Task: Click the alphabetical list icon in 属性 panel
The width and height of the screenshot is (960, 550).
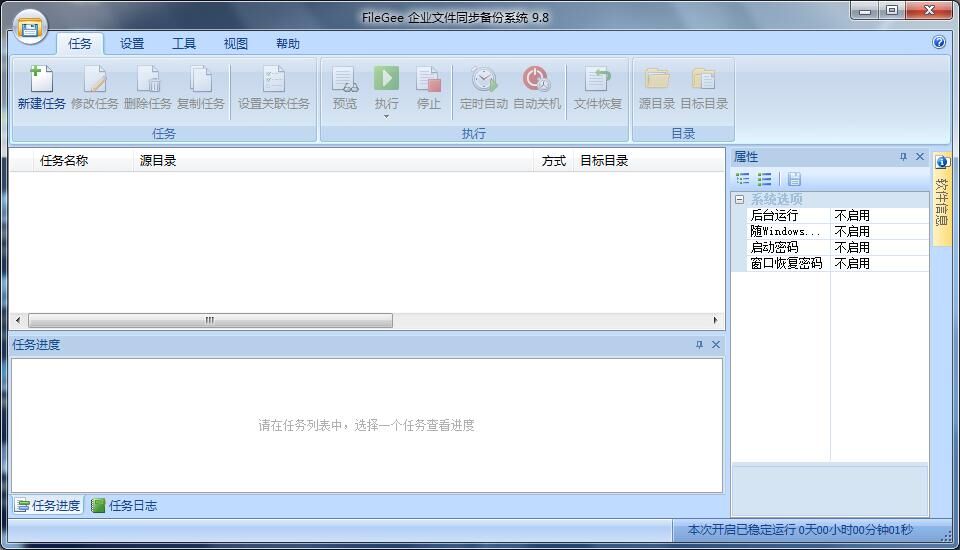Action: point(764,179)
